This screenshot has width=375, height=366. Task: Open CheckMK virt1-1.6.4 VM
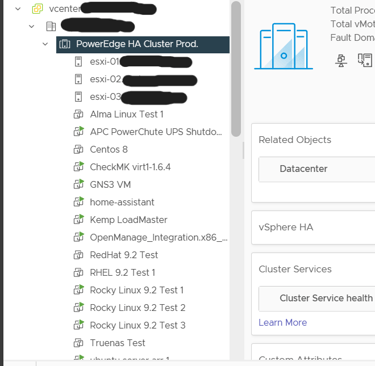(130, 167)
